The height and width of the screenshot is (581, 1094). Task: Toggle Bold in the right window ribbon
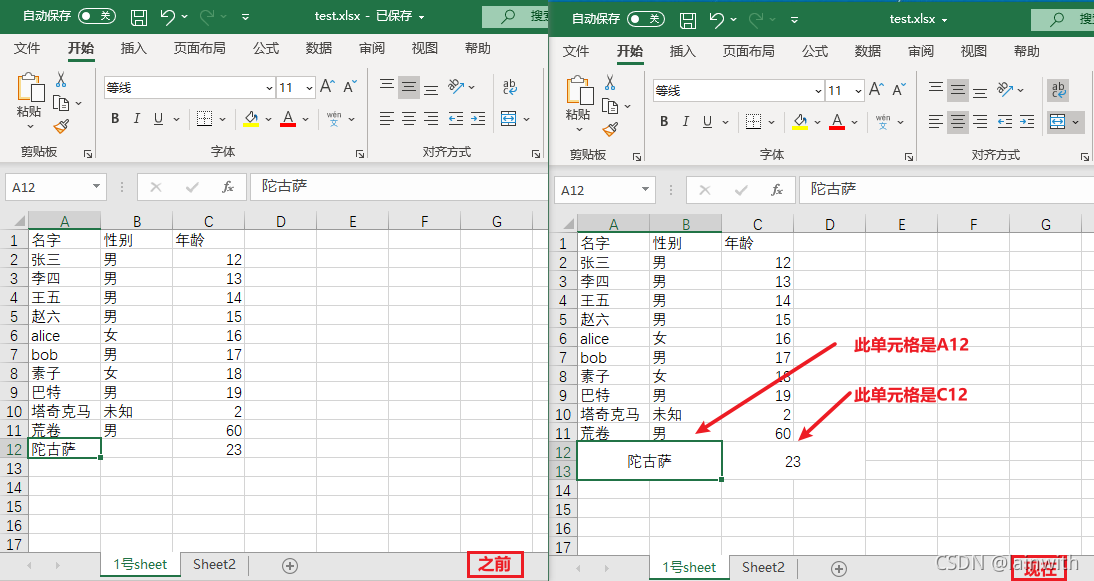(x=664, y=121)
